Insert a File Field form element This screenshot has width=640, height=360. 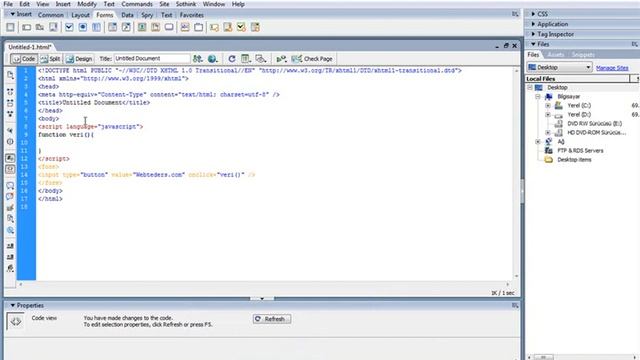(x=156, y=27)
